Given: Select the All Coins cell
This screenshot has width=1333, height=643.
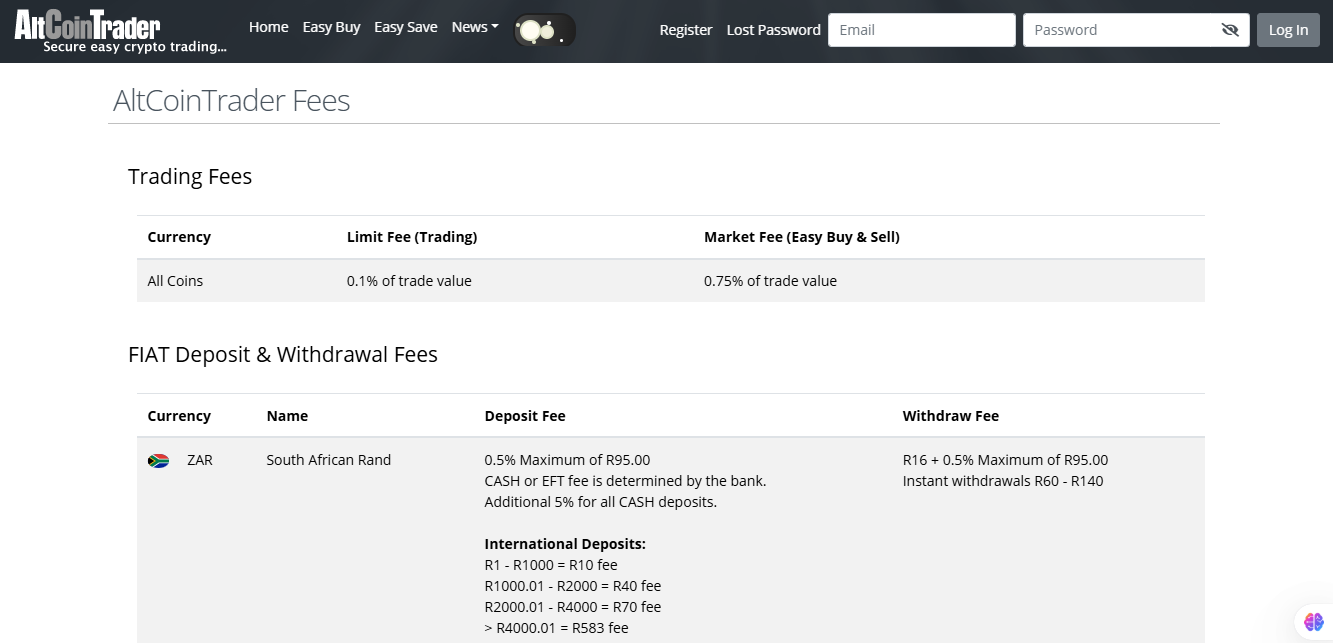Looking at the screenshot, I should click(x=175, y=281).
